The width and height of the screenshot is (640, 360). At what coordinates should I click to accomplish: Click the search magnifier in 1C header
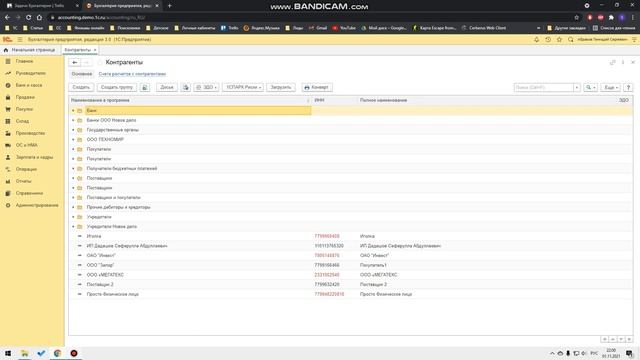571,40
